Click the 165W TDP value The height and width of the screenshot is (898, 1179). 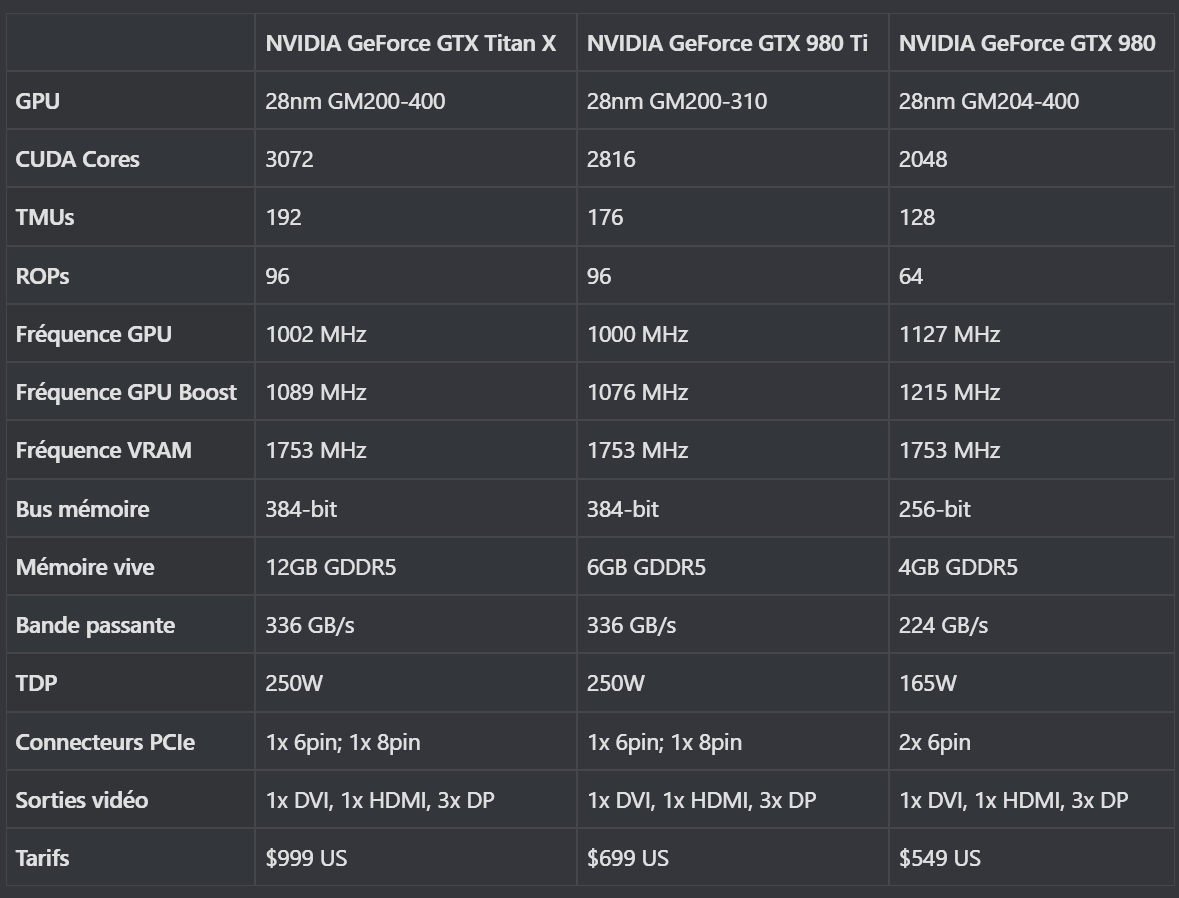[928, 684]
